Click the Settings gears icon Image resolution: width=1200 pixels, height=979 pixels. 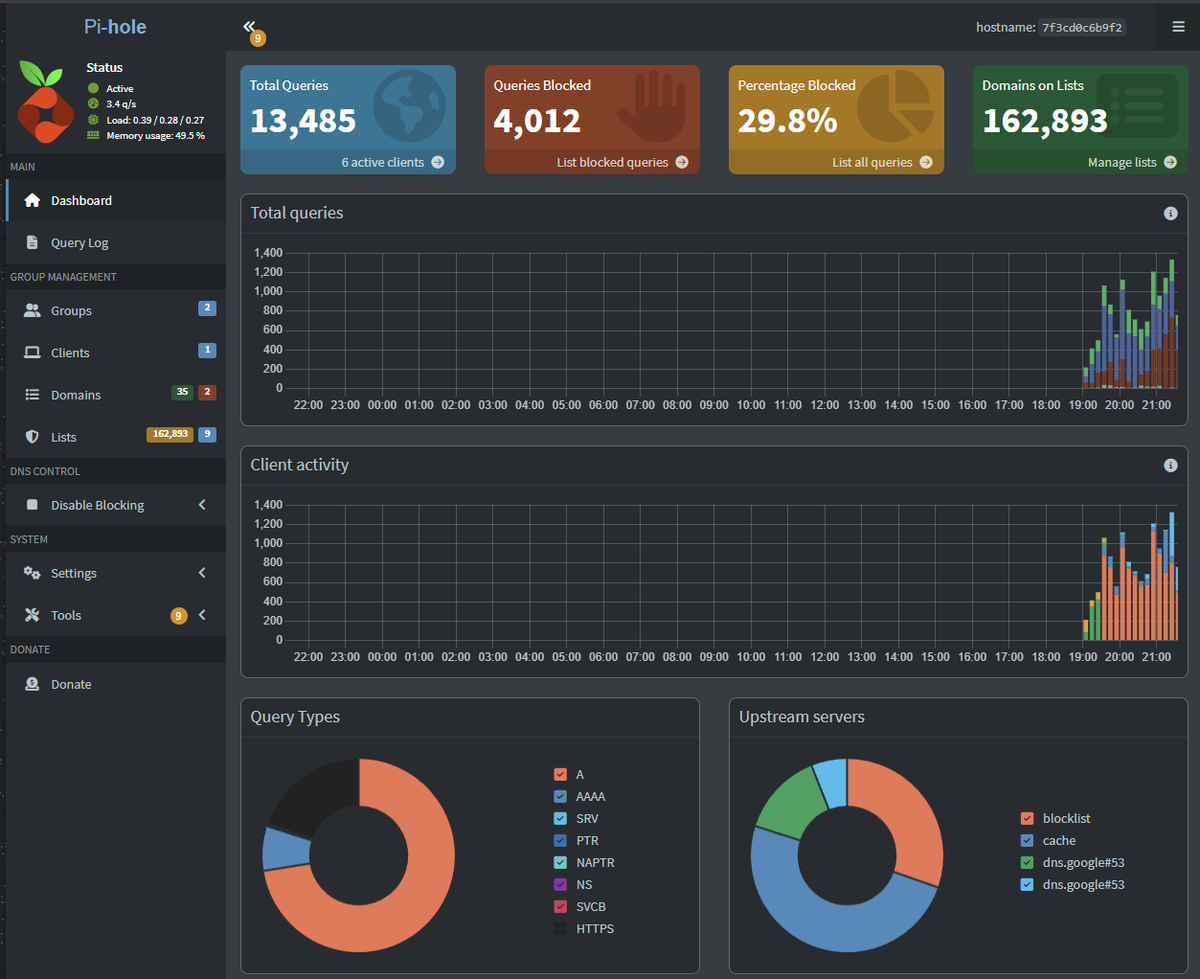(32, 573)
